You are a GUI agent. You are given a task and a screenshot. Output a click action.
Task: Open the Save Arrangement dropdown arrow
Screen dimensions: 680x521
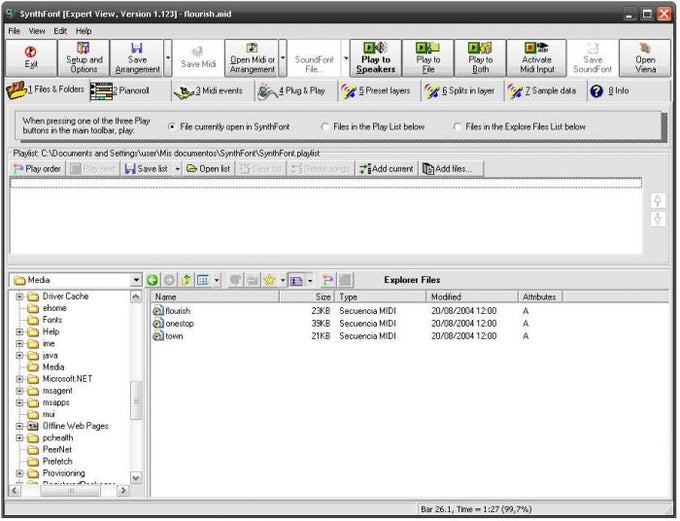(168, 58)
